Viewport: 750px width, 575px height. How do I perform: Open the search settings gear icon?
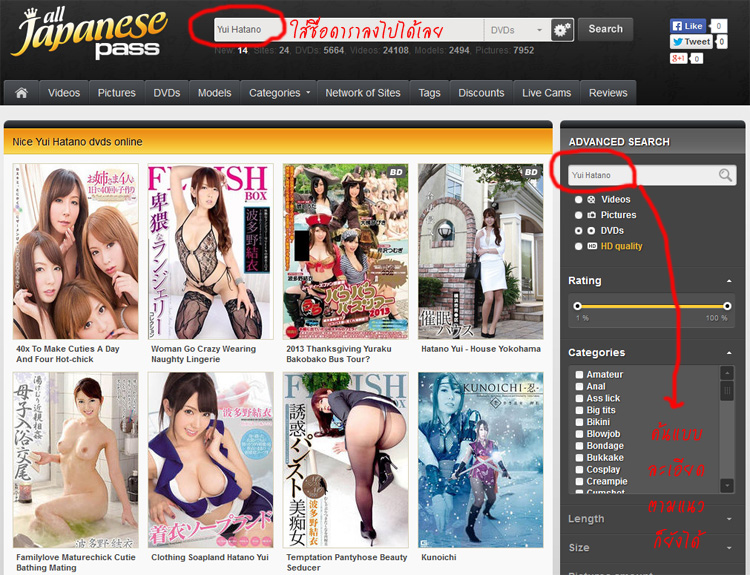(x=562, y=30)
